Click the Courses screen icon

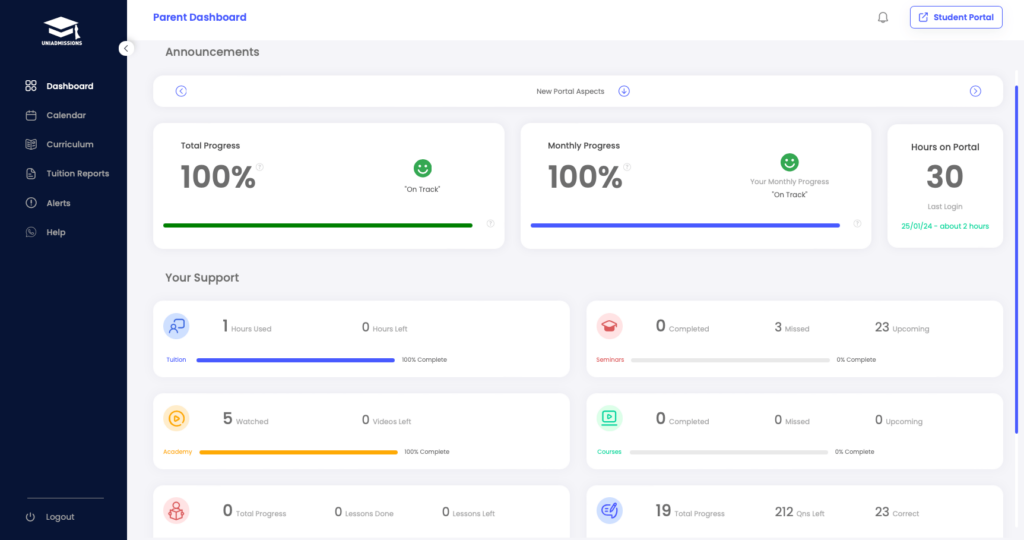click(609, 419)
